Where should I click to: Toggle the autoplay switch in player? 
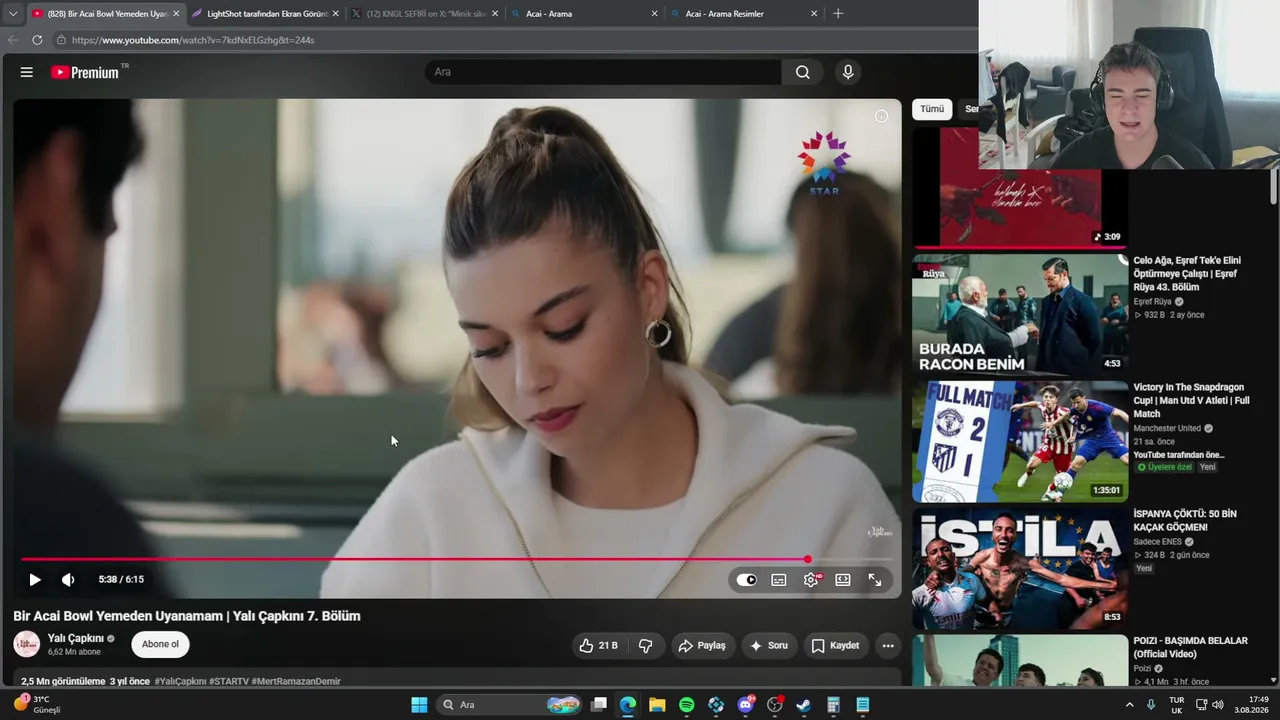tap(747, 580)
